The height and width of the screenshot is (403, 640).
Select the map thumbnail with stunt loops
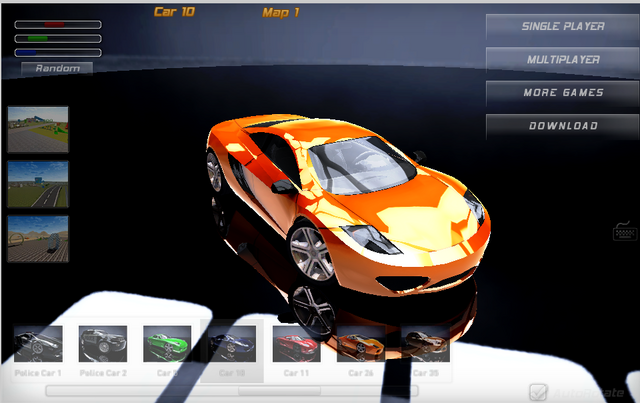(x=38, y=239)
